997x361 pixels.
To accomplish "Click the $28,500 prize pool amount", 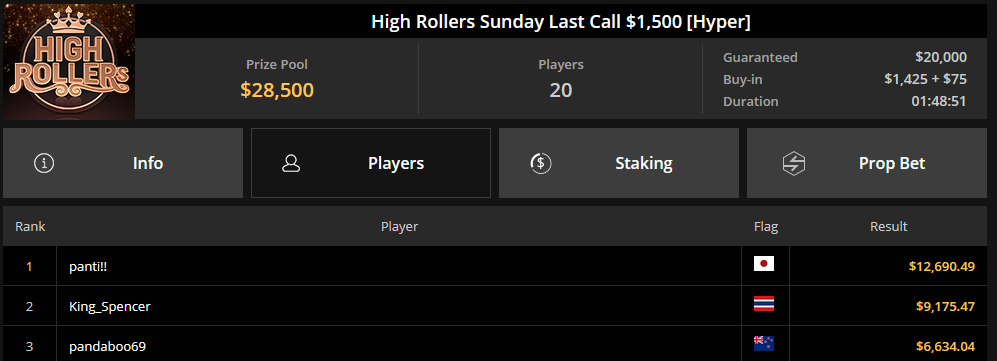I will tap(277, 90).
